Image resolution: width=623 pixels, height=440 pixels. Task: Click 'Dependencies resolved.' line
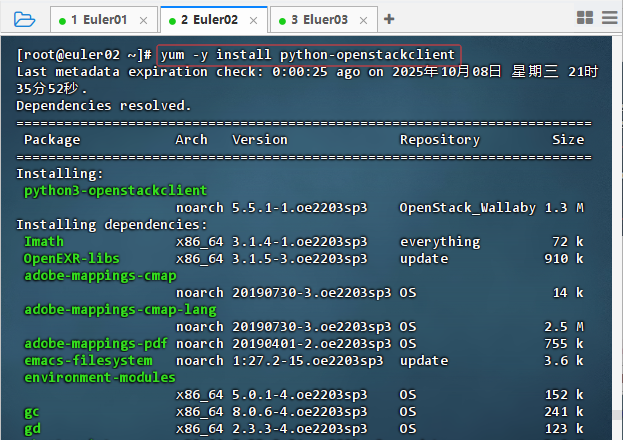(104, 106)
